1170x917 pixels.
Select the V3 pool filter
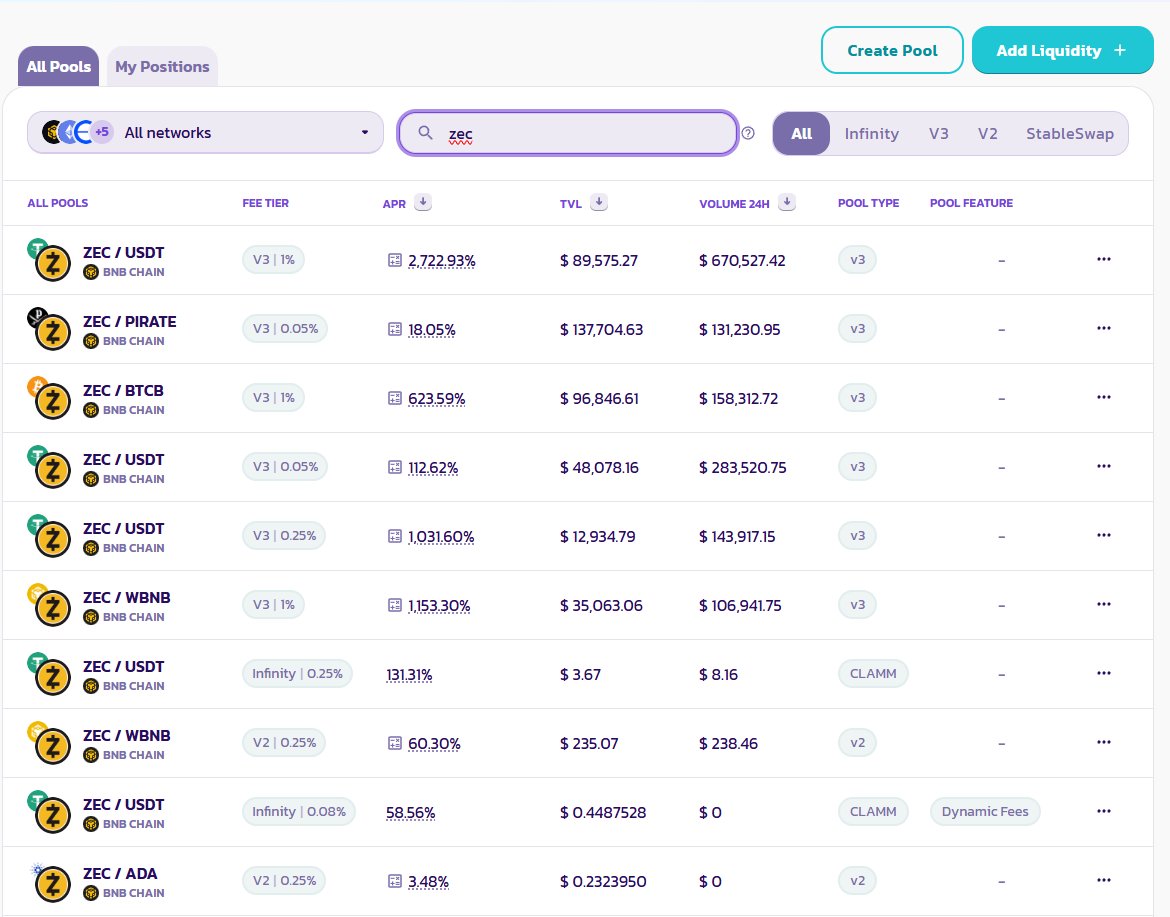[939, 134]
